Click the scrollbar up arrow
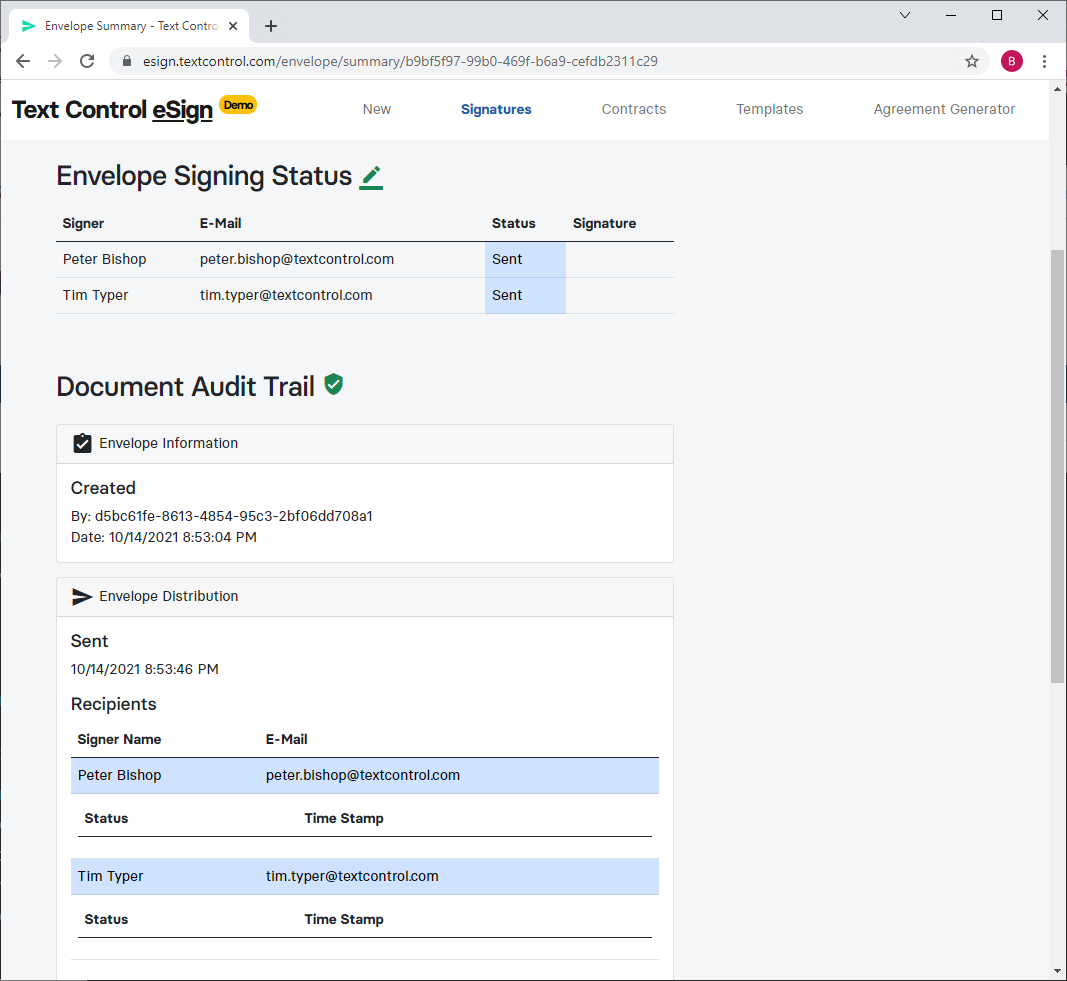The width and height of the screenshot is (1067, 981). coord(1057,89)
